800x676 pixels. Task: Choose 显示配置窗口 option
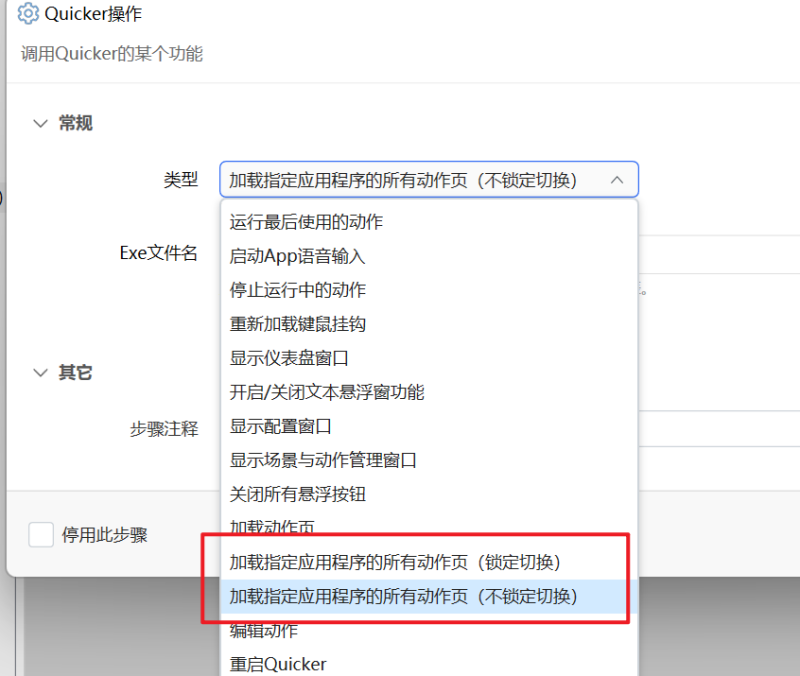click(x=429, y=426)
